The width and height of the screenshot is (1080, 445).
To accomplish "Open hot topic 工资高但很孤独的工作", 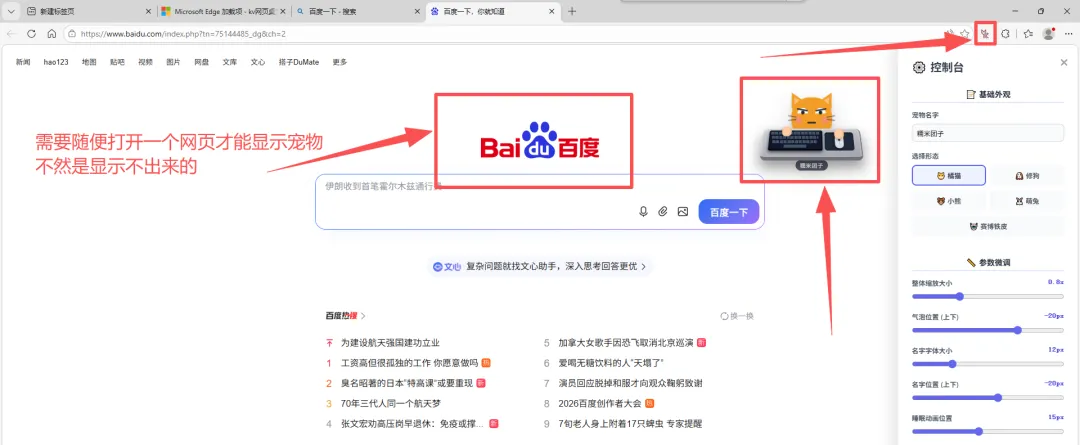I will 409,363.
